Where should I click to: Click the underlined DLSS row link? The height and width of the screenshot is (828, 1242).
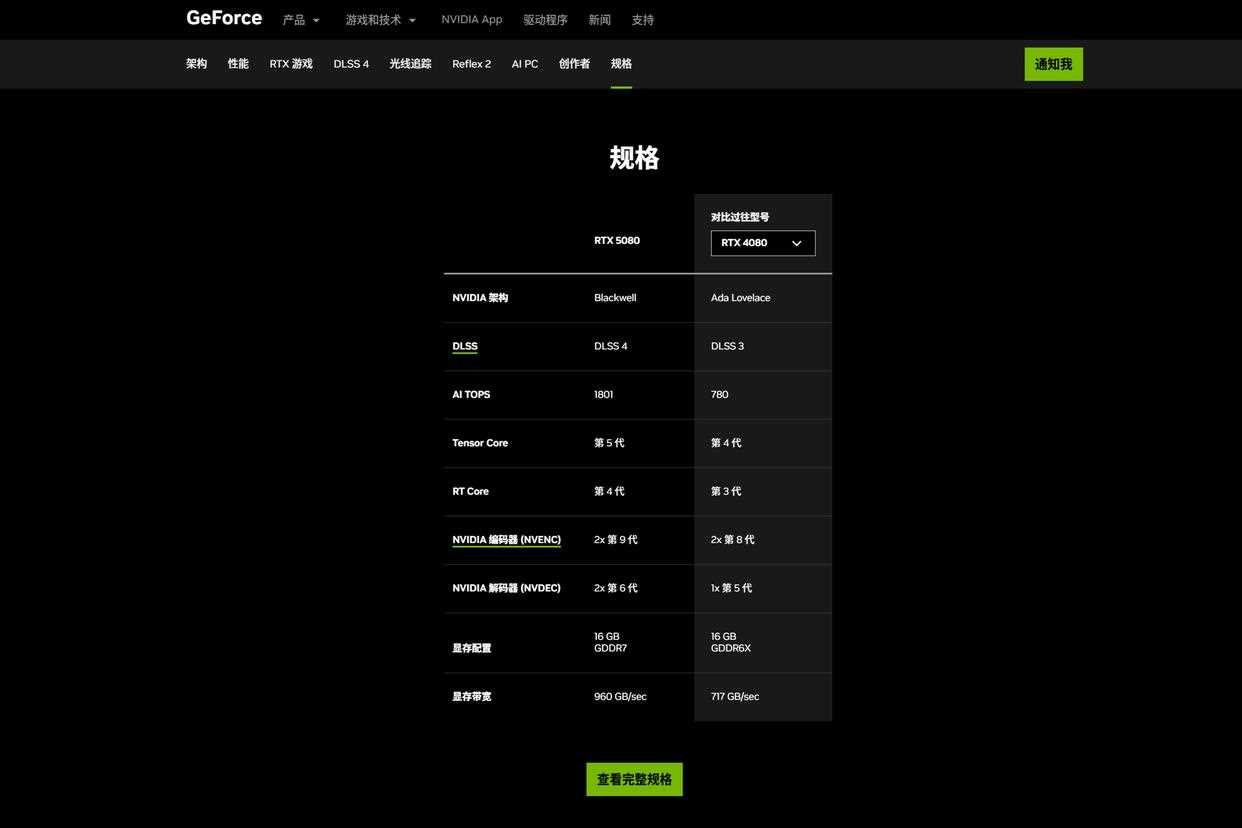coord(464,346)
